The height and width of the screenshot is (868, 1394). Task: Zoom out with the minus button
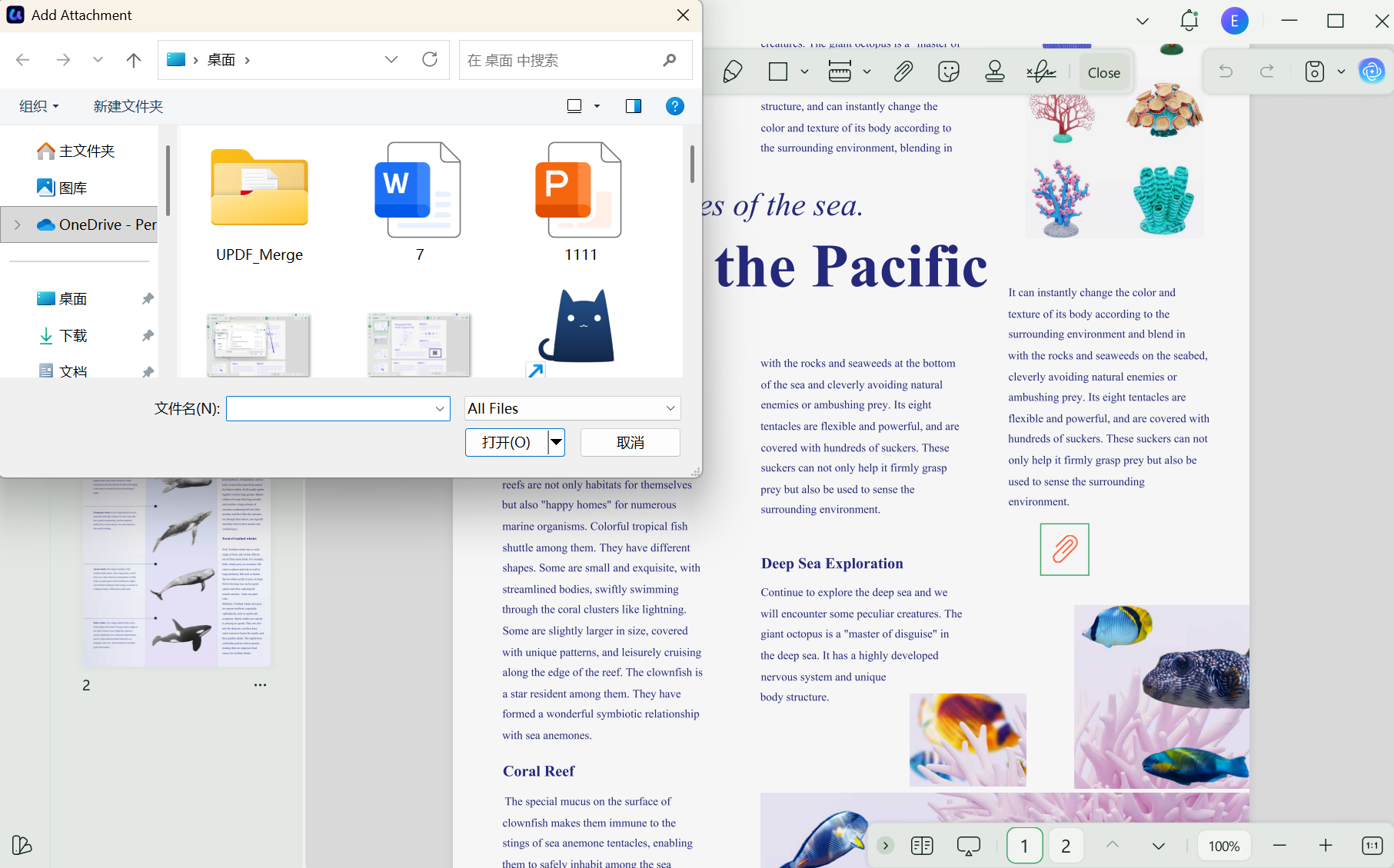1279,846
